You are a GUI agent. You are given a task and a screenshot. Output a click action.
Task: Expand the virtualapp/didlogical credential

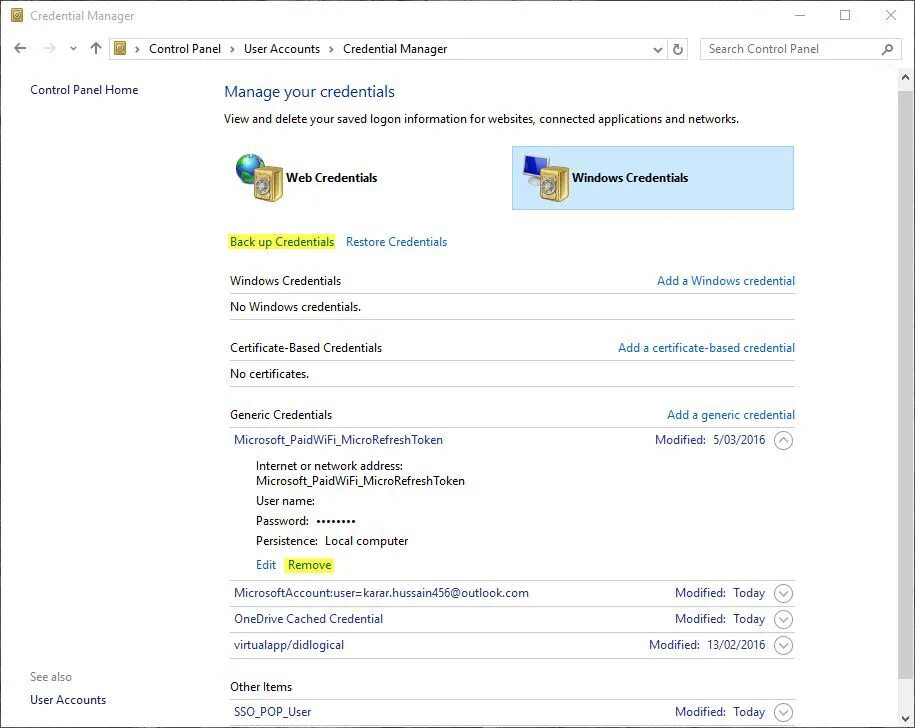[x=783, y=645]
